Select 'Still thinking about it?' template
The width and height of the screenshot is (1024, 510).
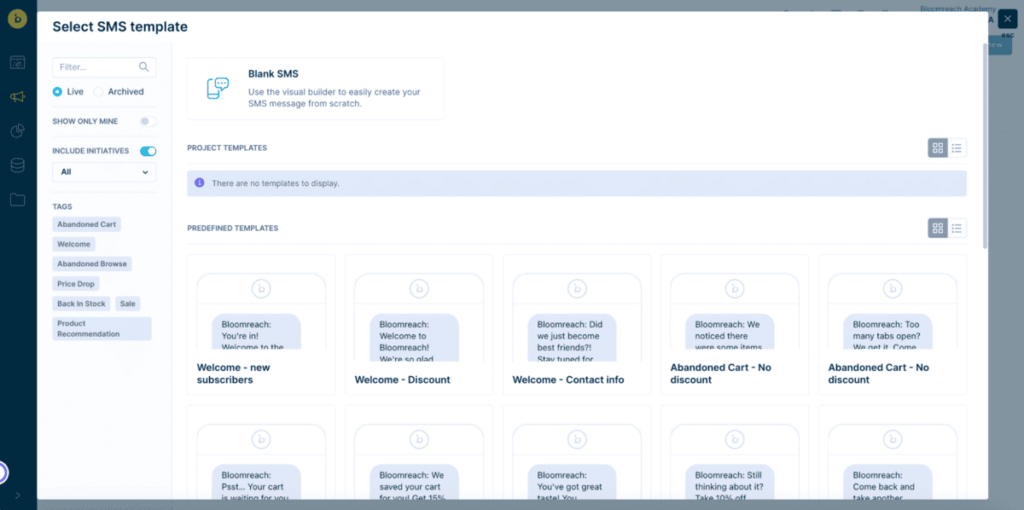click(735, 453)
